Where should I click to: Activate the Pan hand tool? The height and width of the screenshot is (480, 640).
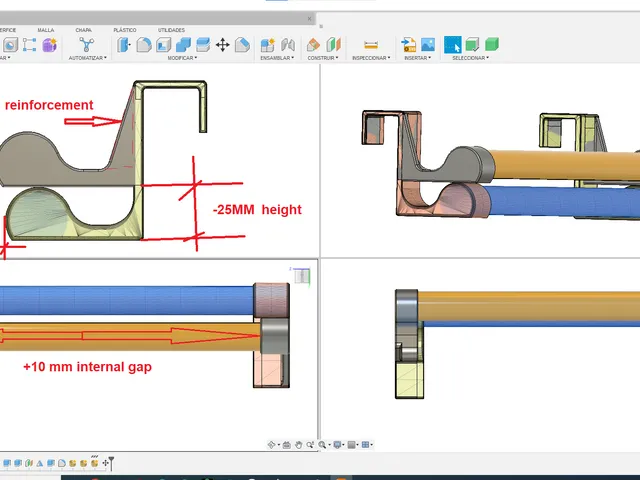pos(298,445)
